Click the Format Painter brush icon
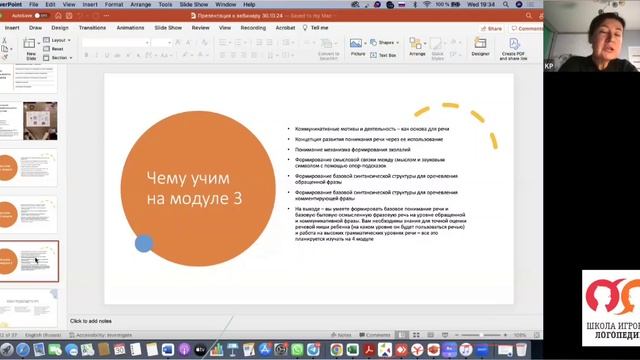This screenshot has width=640, height=360. [x=5, y=58]
